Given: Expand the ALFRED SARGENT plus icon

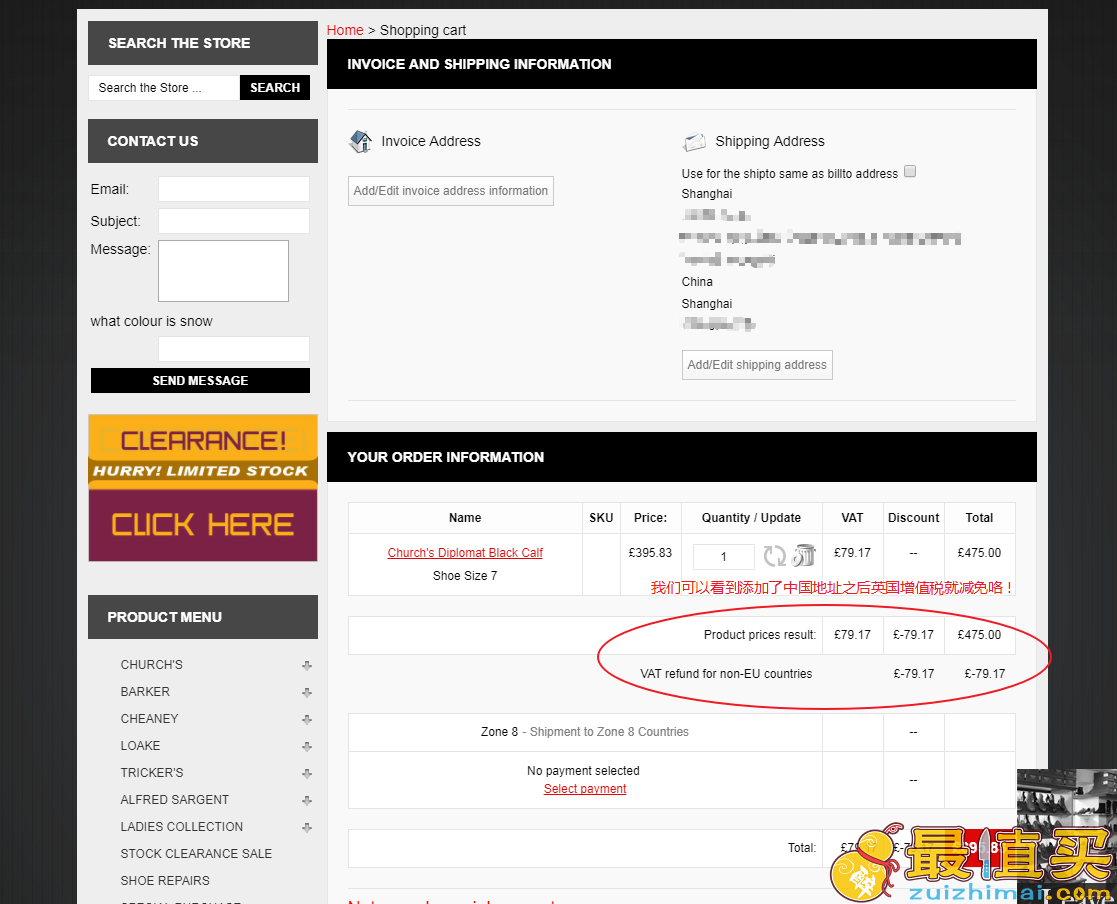Looking at the screenshot, I should [307, 800].
